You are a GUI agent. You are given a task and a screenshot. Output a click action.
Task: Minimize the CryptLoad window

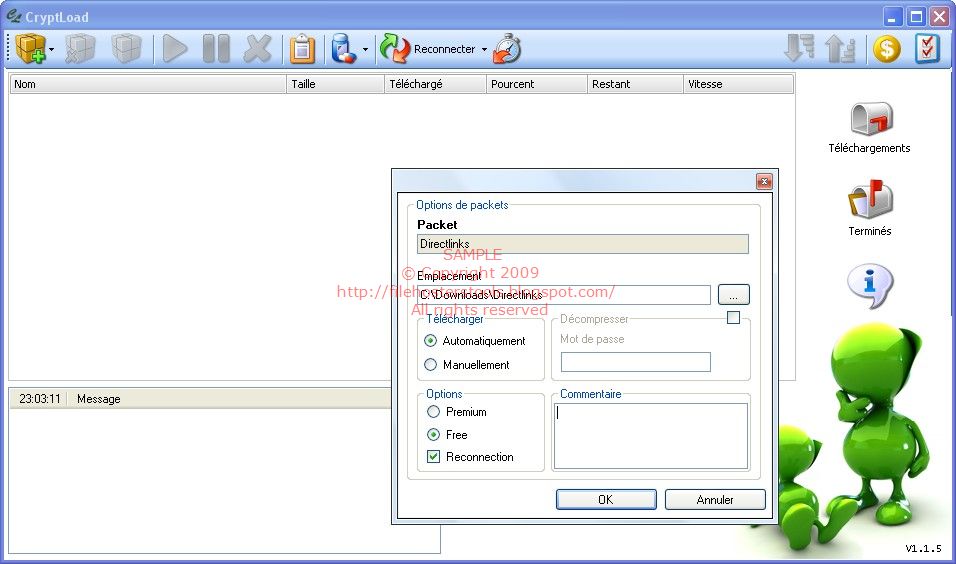click(893, 16)
